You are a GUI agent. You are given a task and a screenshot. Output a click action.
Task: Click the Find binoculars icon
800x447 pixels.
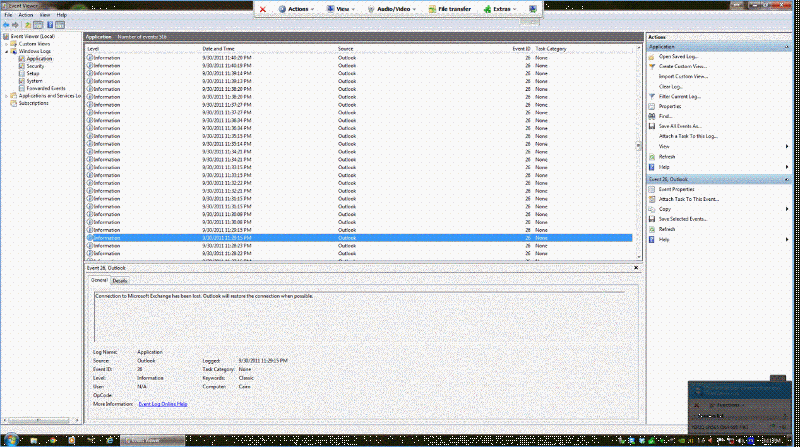point(652,116)
